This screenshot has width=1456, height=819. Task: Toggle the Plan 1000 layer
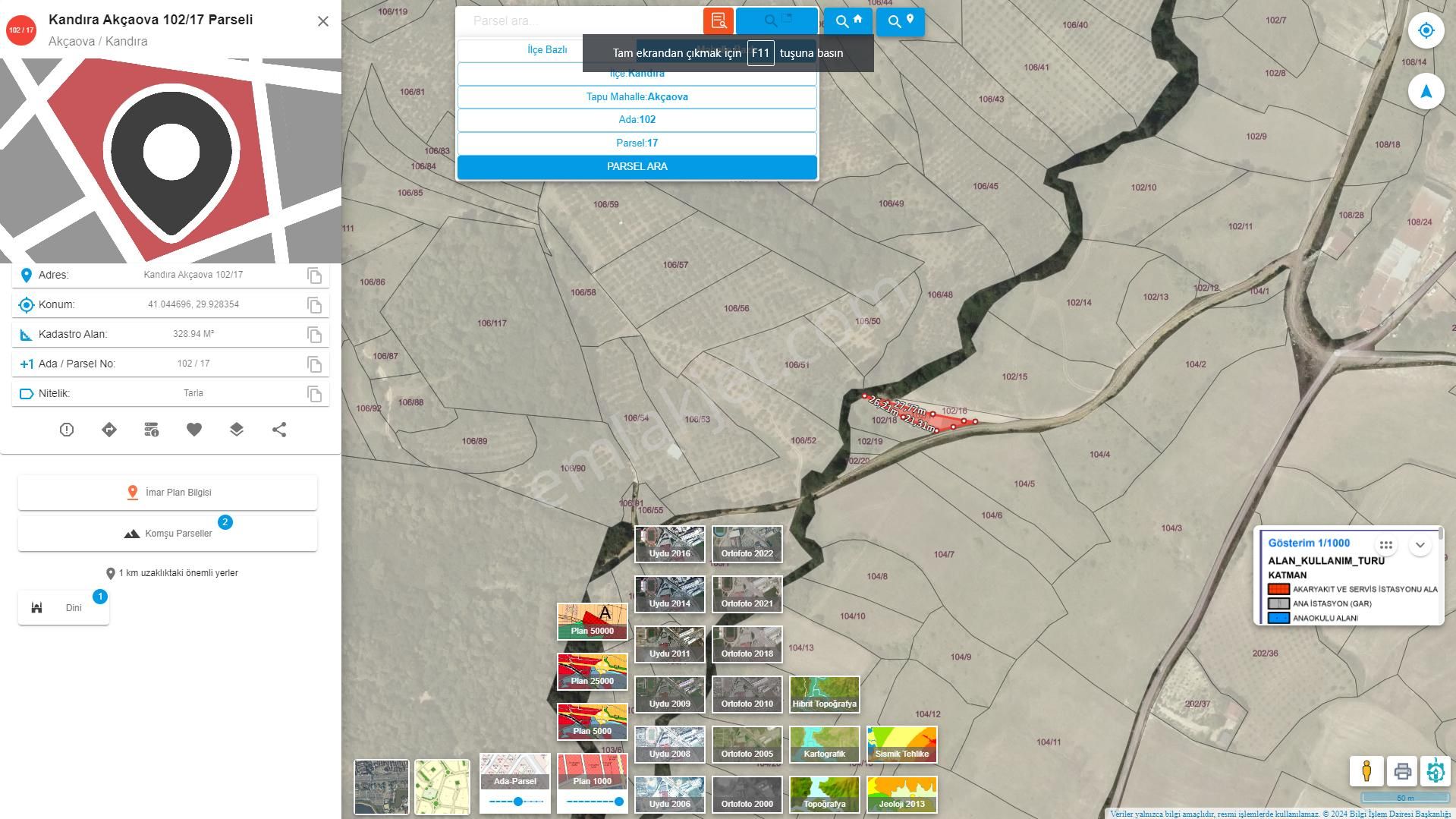[x=593, y=771]
